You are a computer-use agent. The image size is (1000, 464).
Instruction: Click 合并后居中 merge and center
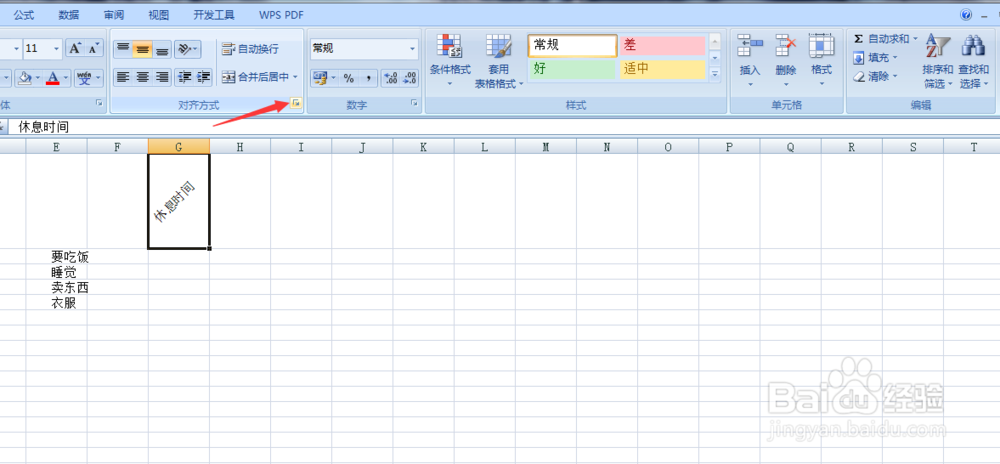coord(254,77)
